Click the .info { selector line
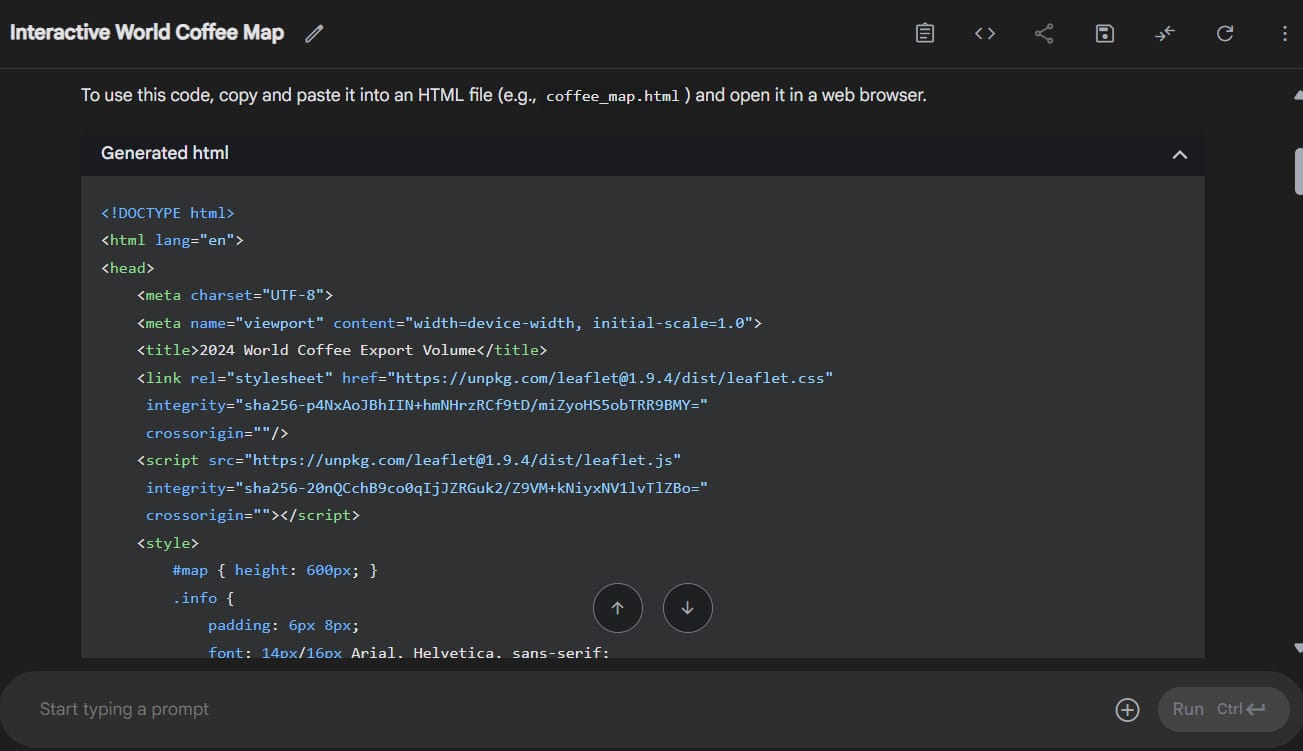This screenshot has width=1303, height=751. coord(203,598)
